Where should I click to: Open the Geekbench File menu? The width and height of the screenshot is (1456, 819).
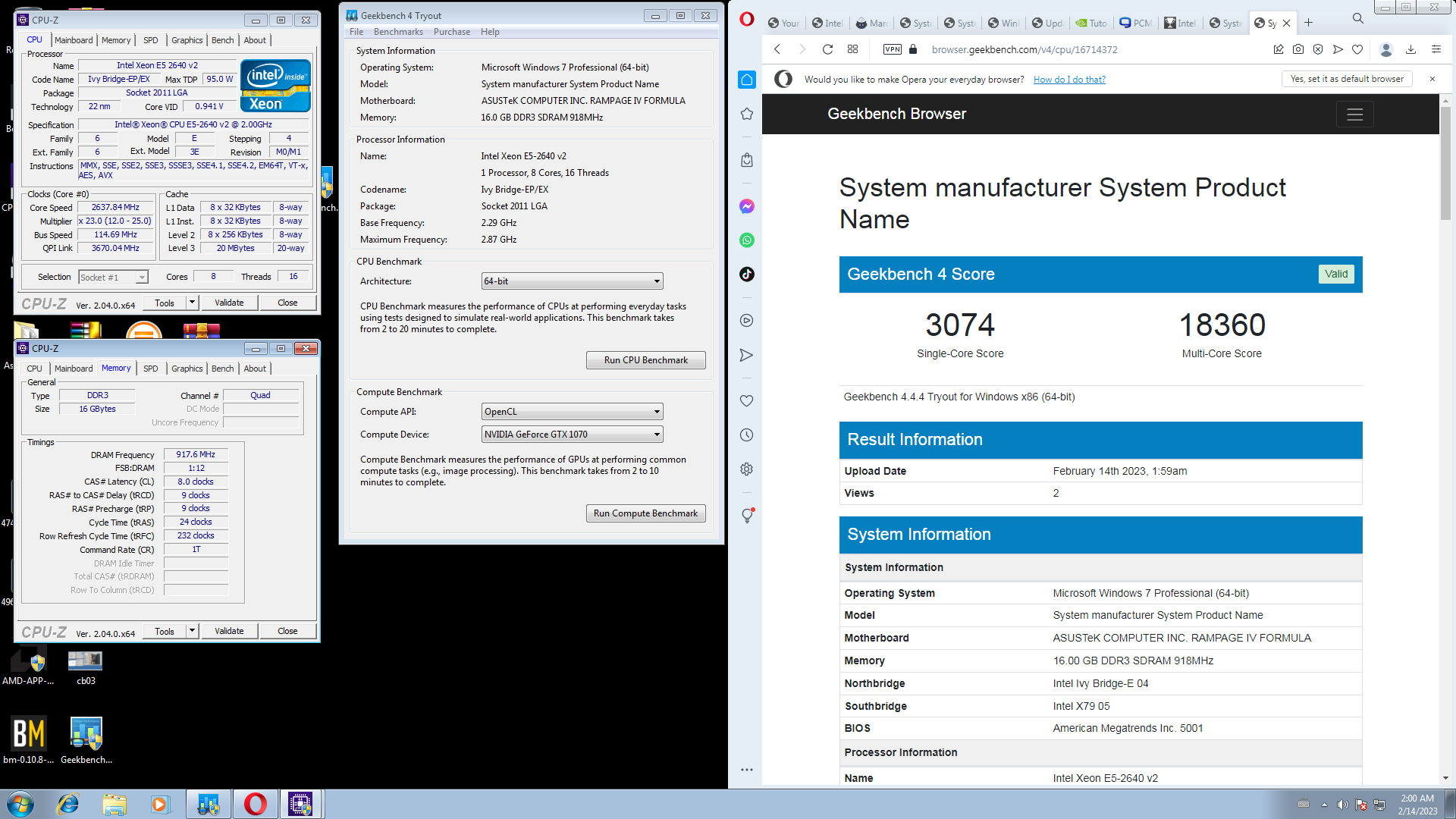356,32
